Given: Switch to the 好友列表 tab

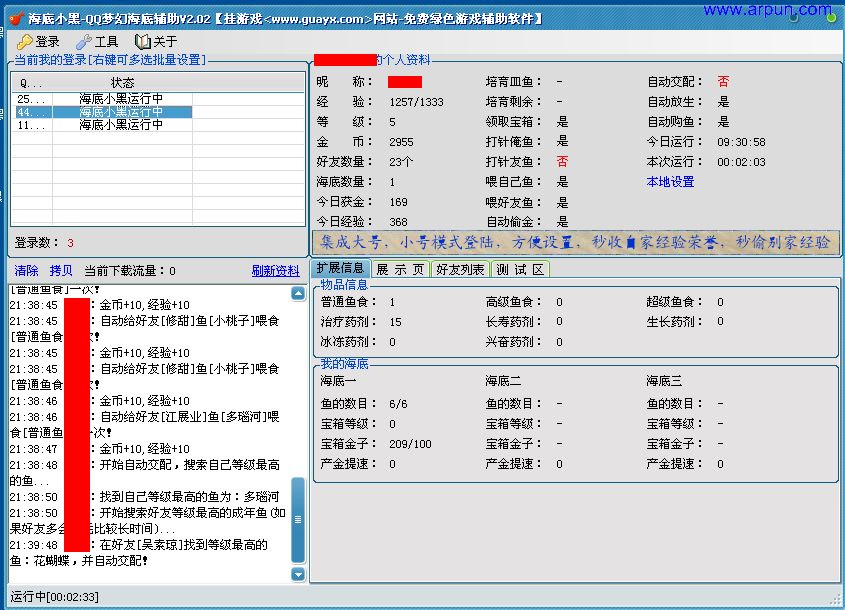Looking at the screenshot, I should 460,270.
